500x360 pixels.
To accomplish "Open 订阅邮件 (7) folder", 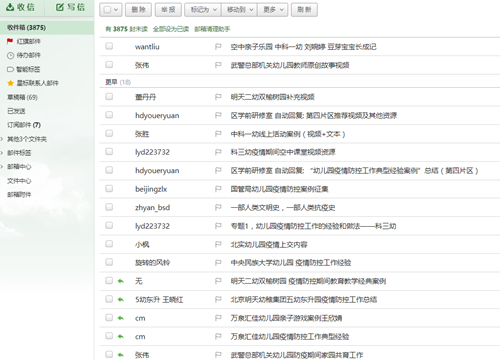I will point(24,125).
